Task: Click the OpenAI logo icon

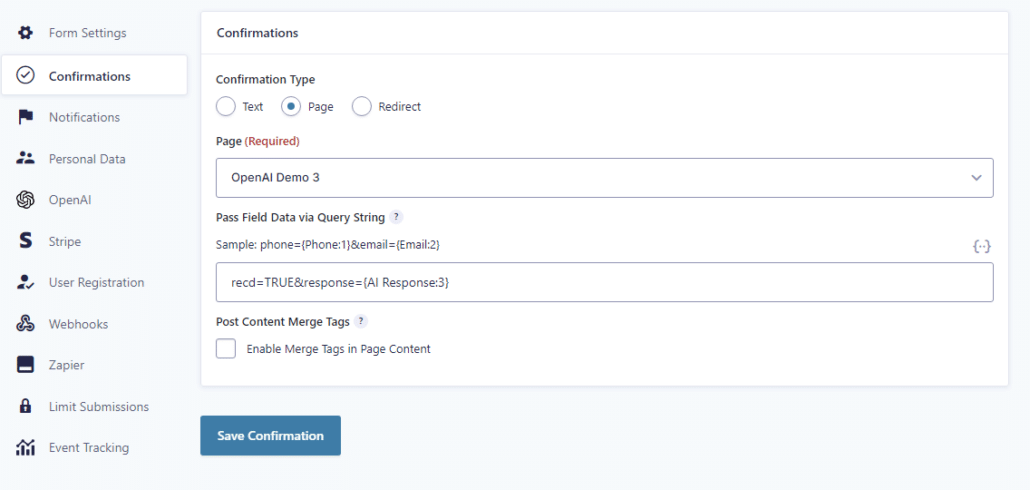Action: pyautogui.click(x=25, y=200)
